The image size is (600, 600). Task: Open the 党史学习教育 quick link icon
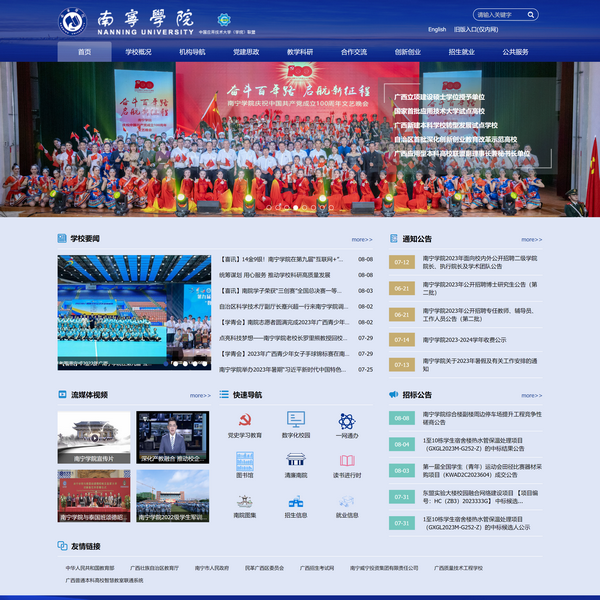[x=244, y=421]
